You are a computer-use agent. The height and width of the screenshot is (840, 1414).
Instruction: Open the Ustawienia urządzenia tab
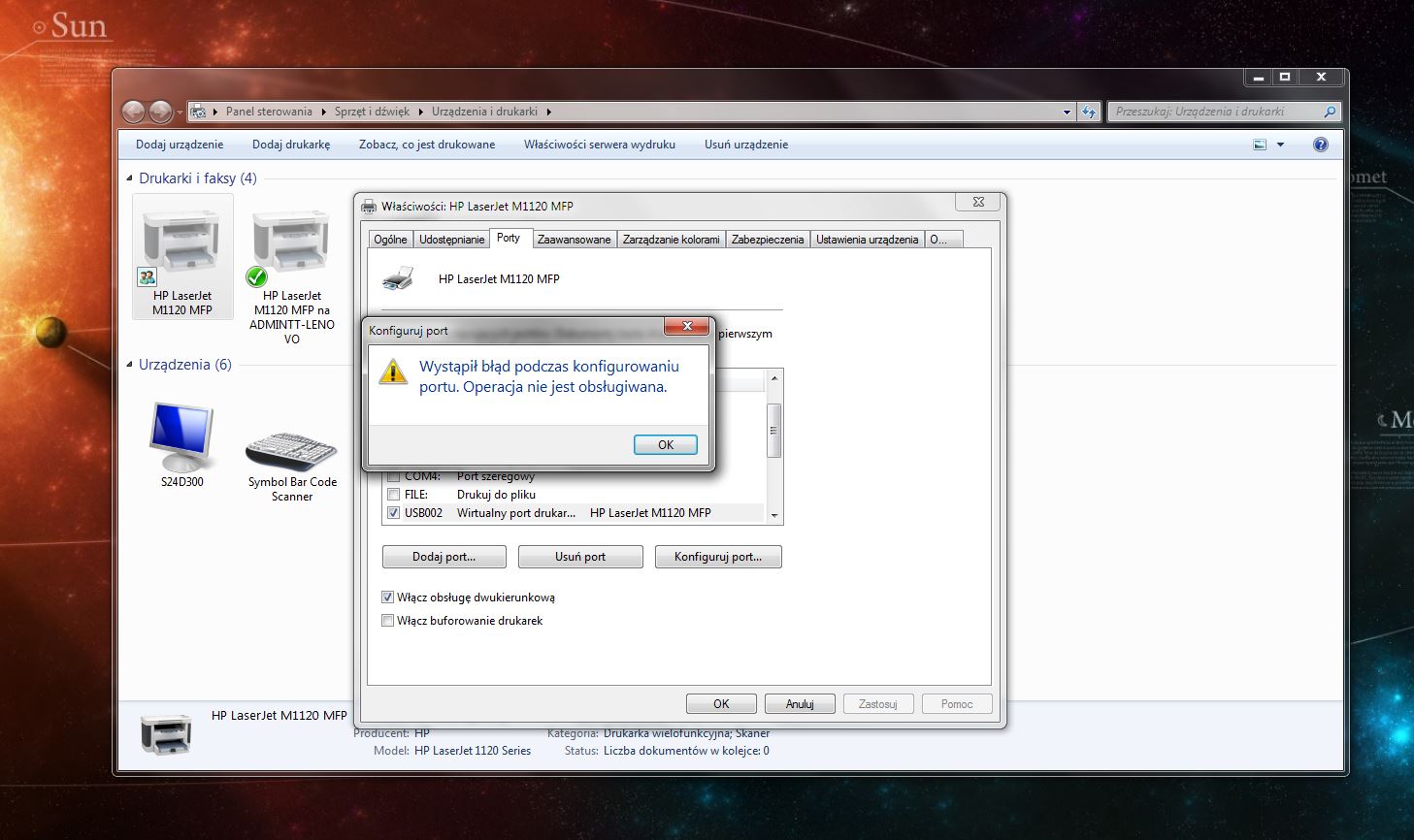click(867, 240)
